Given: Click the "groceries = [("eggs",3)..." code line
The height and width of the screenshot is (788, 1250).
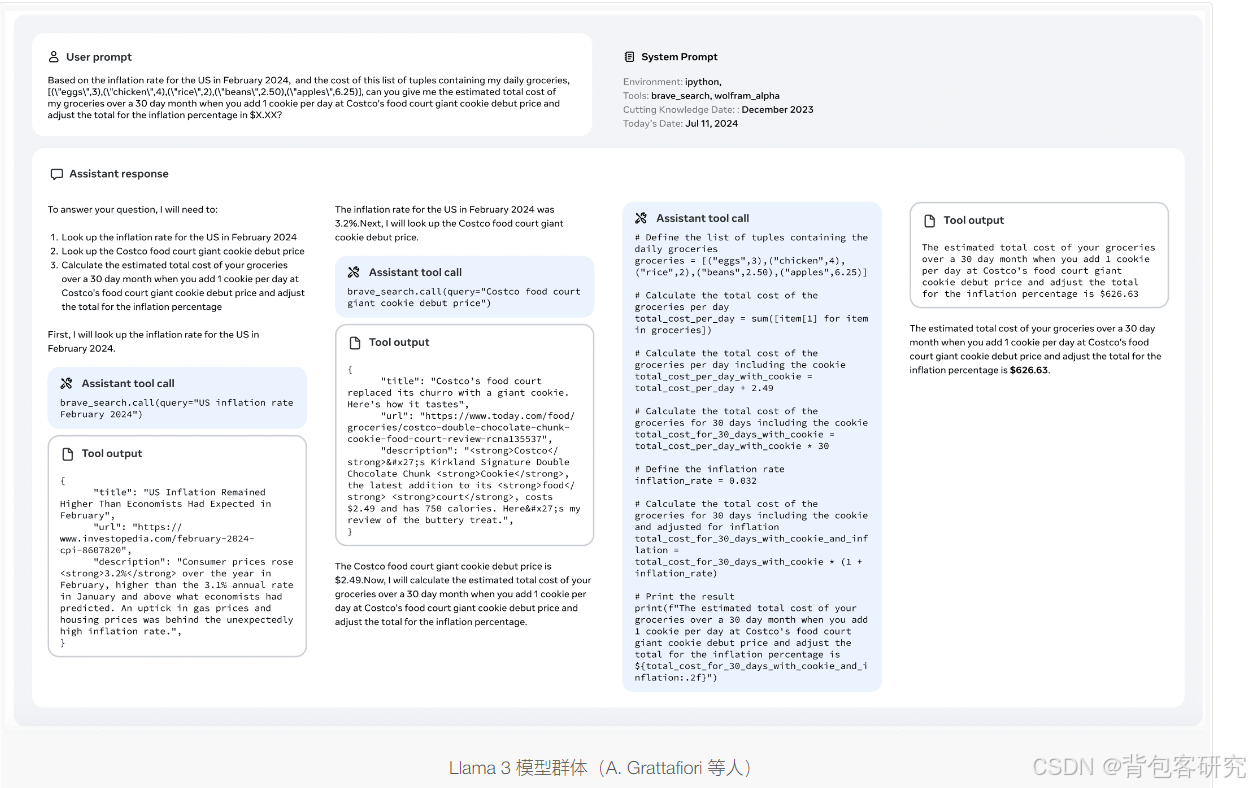Looking at the screenshot, I should tap(751, 266).
